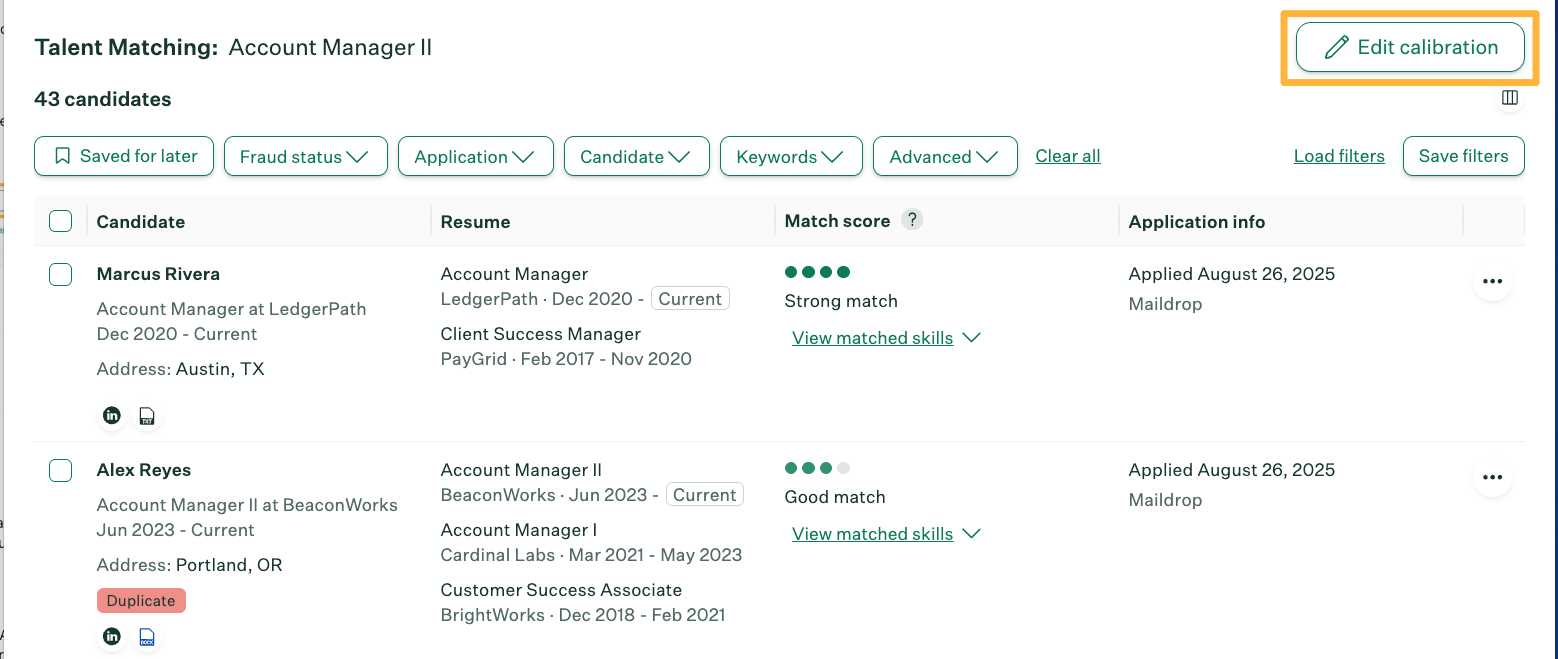The width and height of the screenshot is (1558, 659).
Task: Open the Keywords filter dropdown
Action: coord(791,156)
